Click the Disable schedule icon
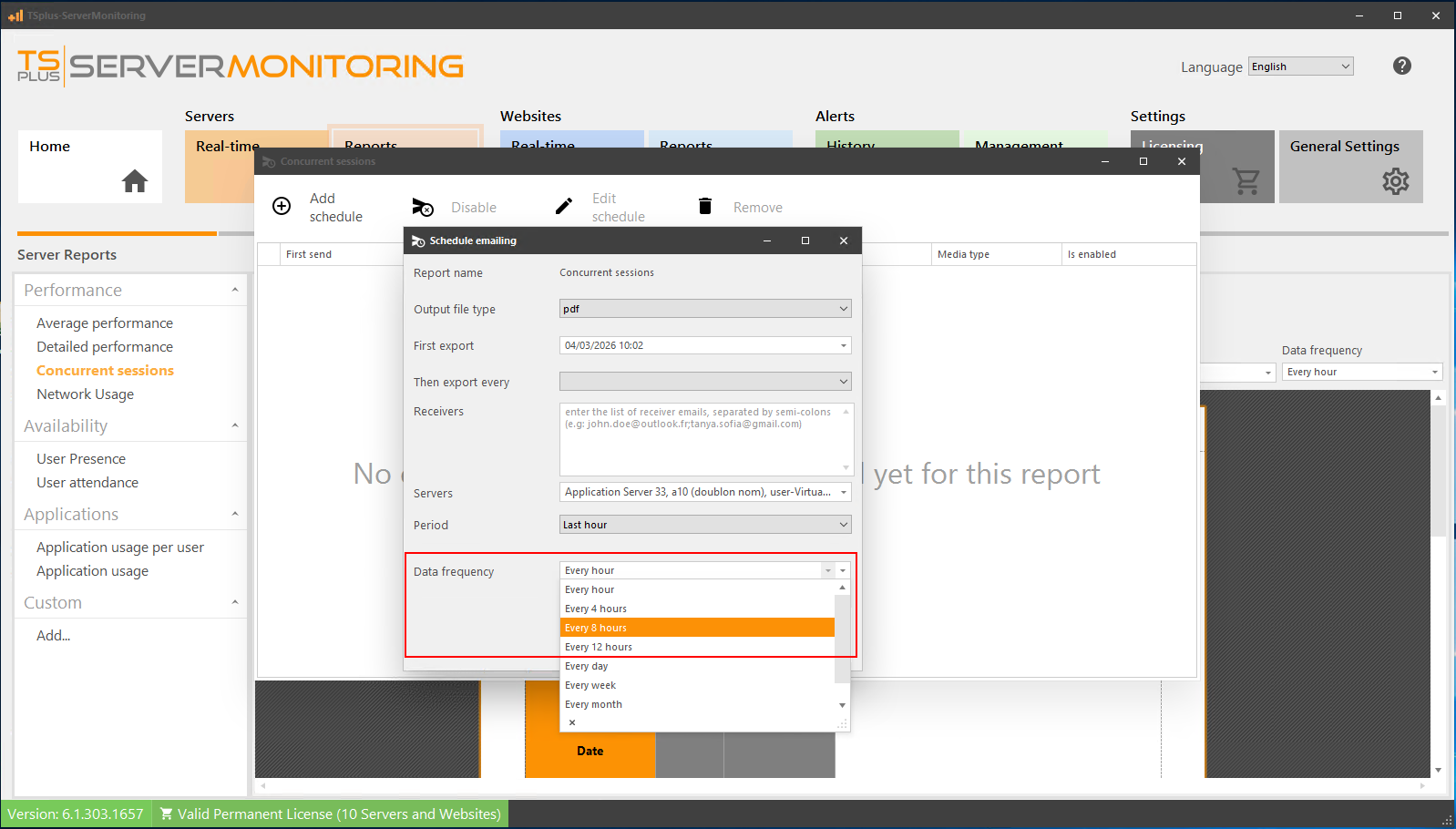 tap(422, 207)
